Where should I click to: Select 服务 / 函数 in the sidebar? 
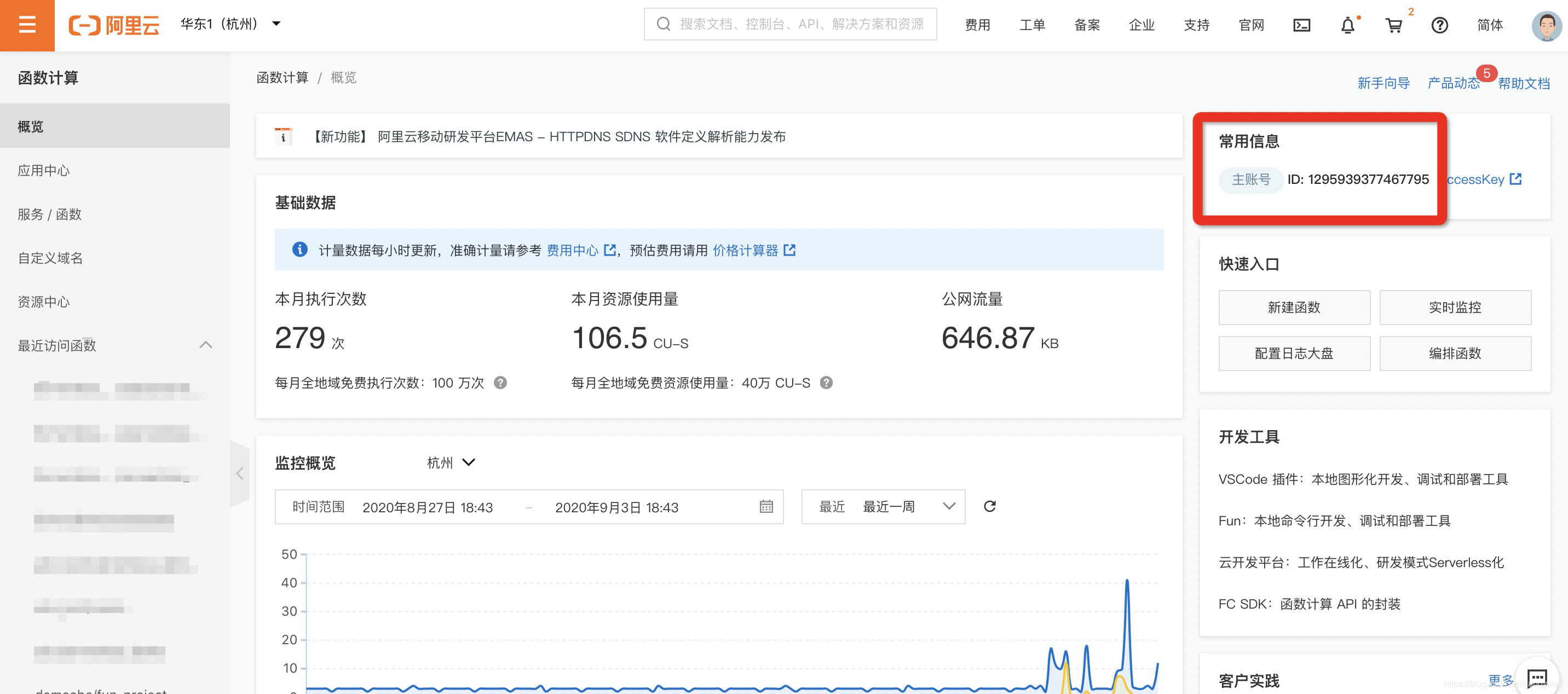pyautogui.click(x=49, y=215)
